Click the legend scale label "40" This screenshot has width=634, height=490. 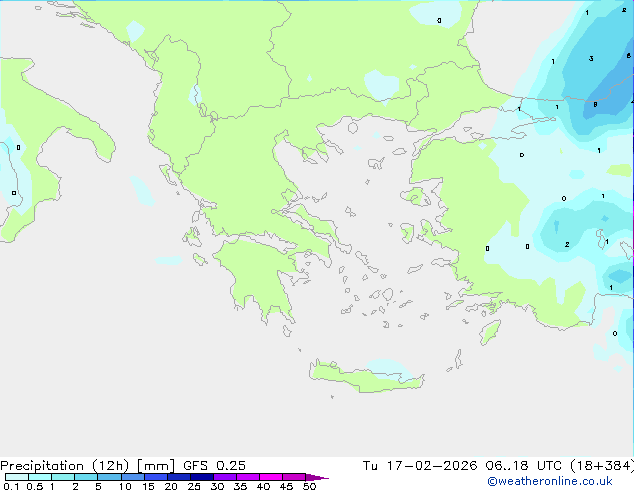coord(263,486)
